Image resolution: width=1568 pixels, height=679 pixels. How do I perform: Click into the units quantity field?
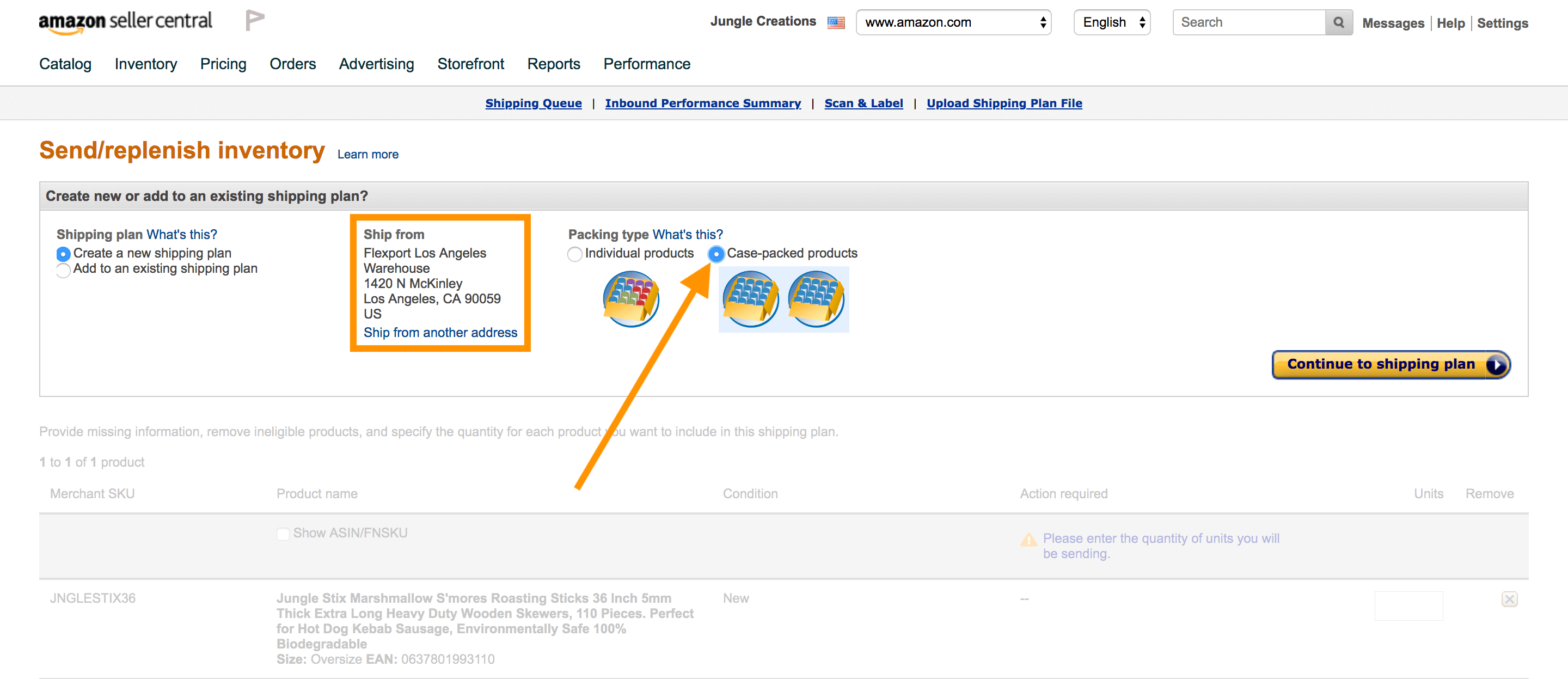(1408, 605)
